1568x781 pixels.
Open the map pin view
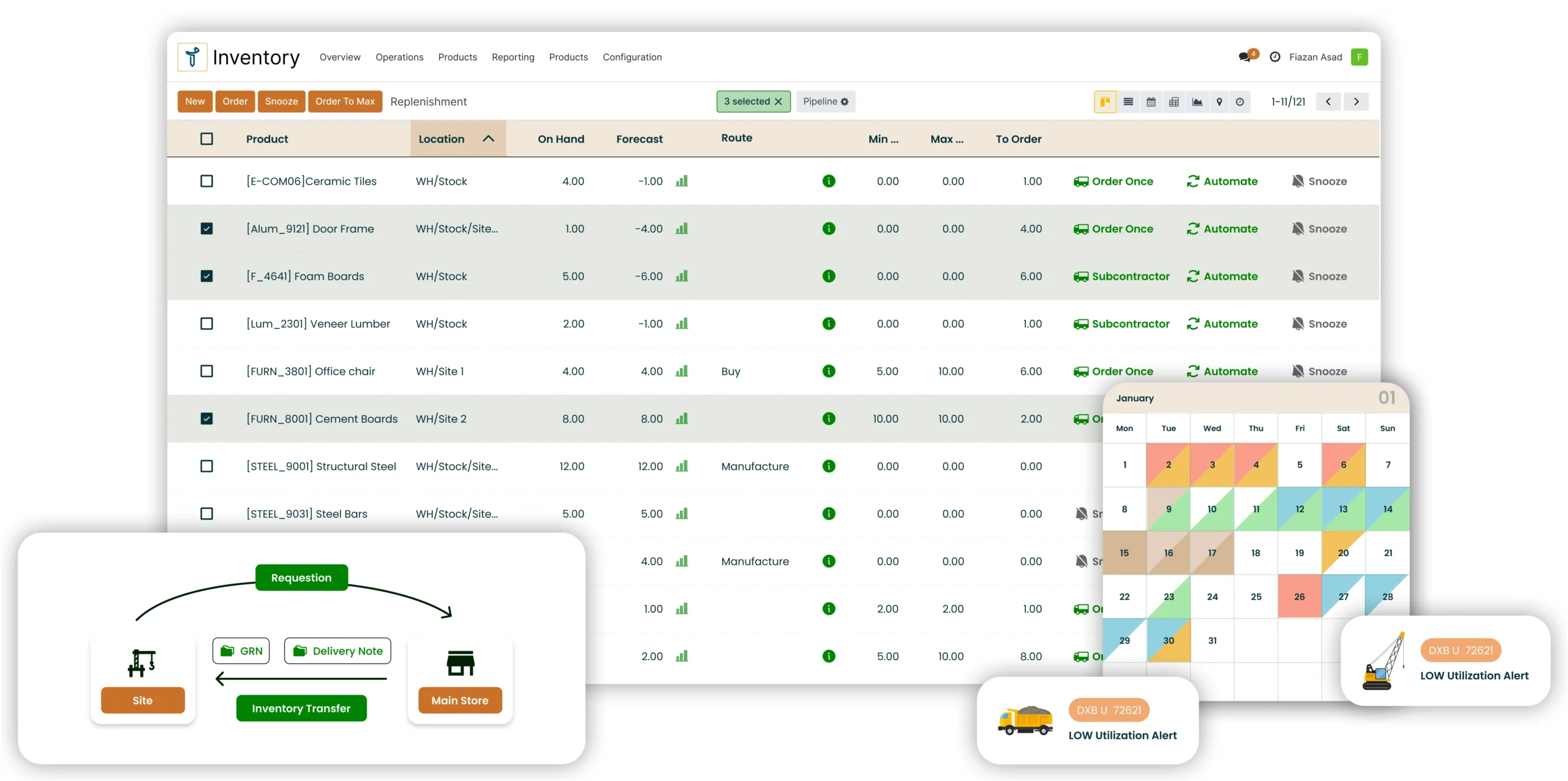tap(1219, 102)
